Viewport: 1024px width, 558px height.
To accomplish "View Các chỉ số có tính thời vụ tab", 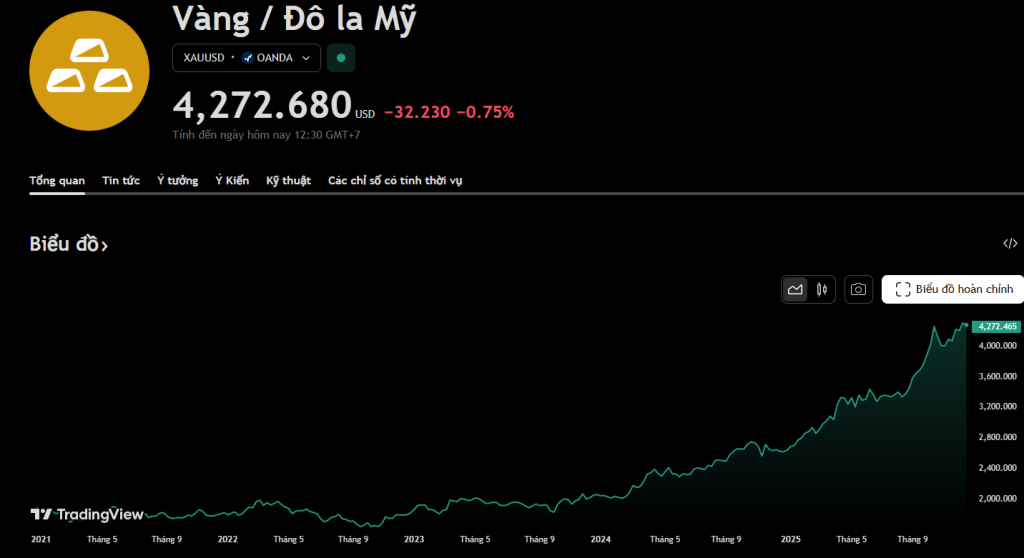I will pos(395,181).
